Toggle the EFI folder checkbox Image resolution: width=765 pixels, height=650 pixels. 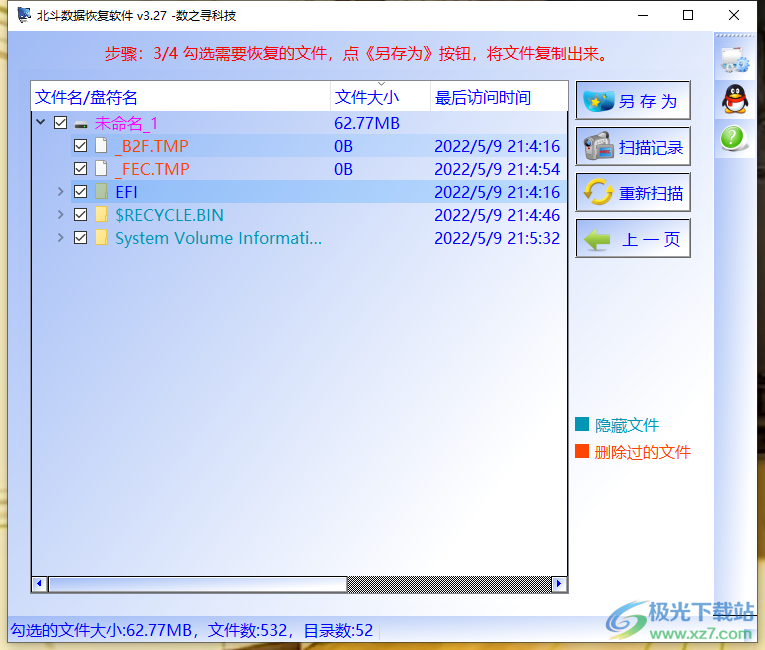(81, 191)
